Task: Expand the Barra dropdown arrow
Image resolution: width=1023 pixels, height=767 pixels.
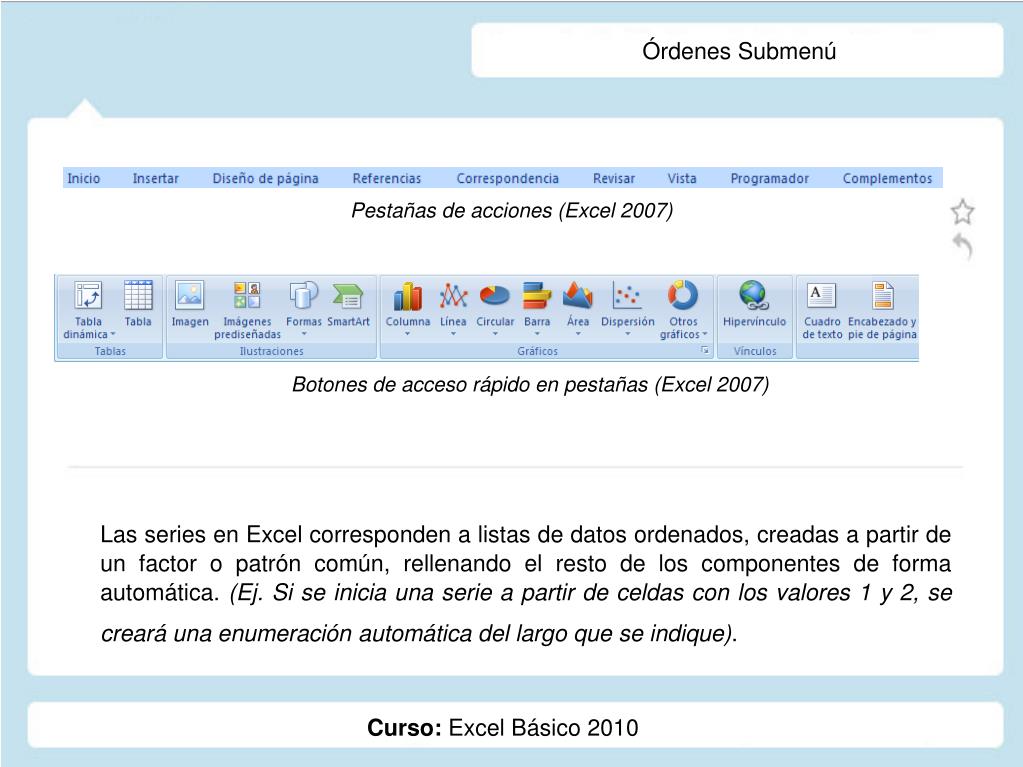Action: point(537,334)
